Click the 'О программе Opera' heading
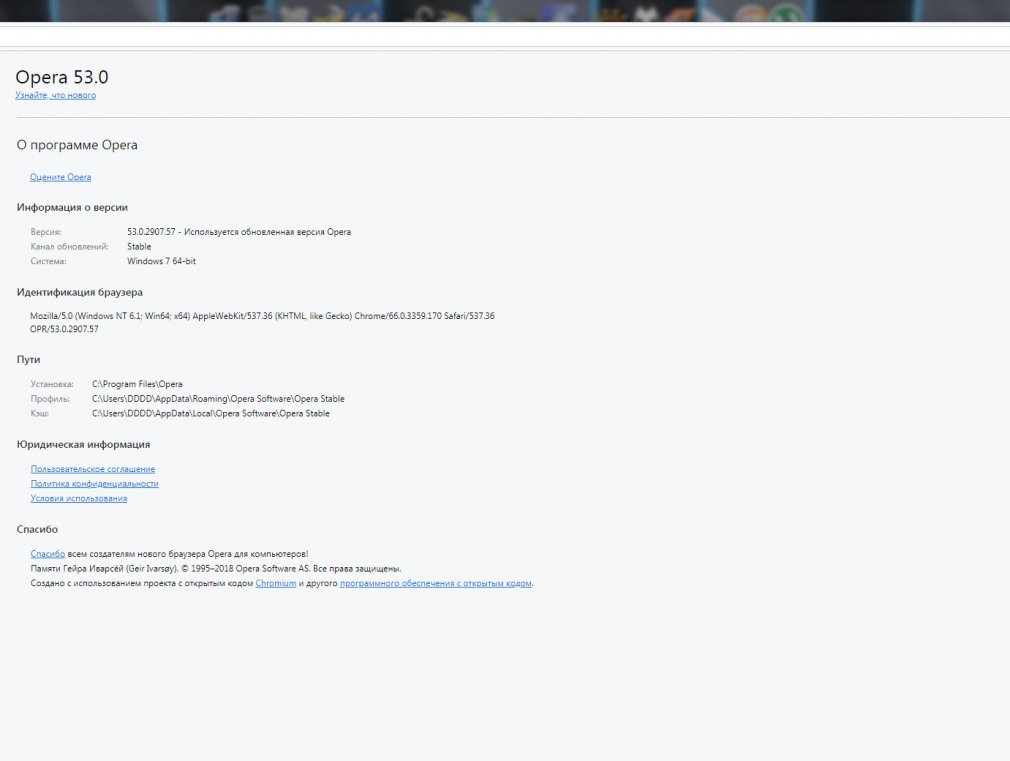 pyautogui.click(x=77, y=145)
